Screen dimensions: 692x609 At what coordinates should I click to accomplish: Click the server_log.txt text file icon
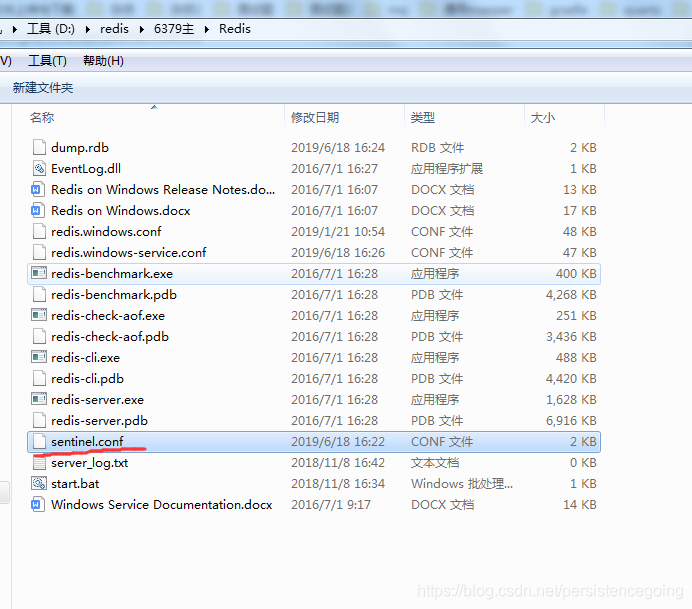(39, 462)
